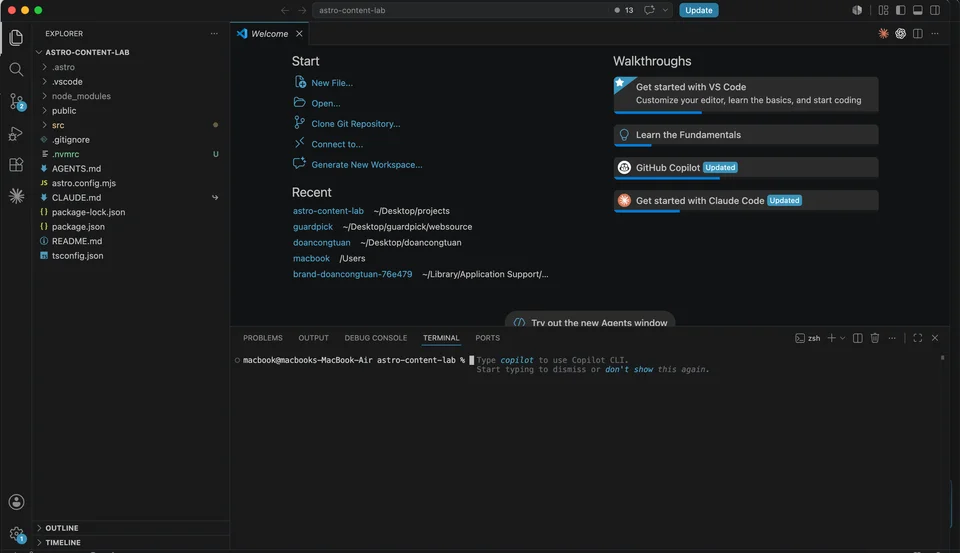Switch to the Terminal tab

coord(441,338)
